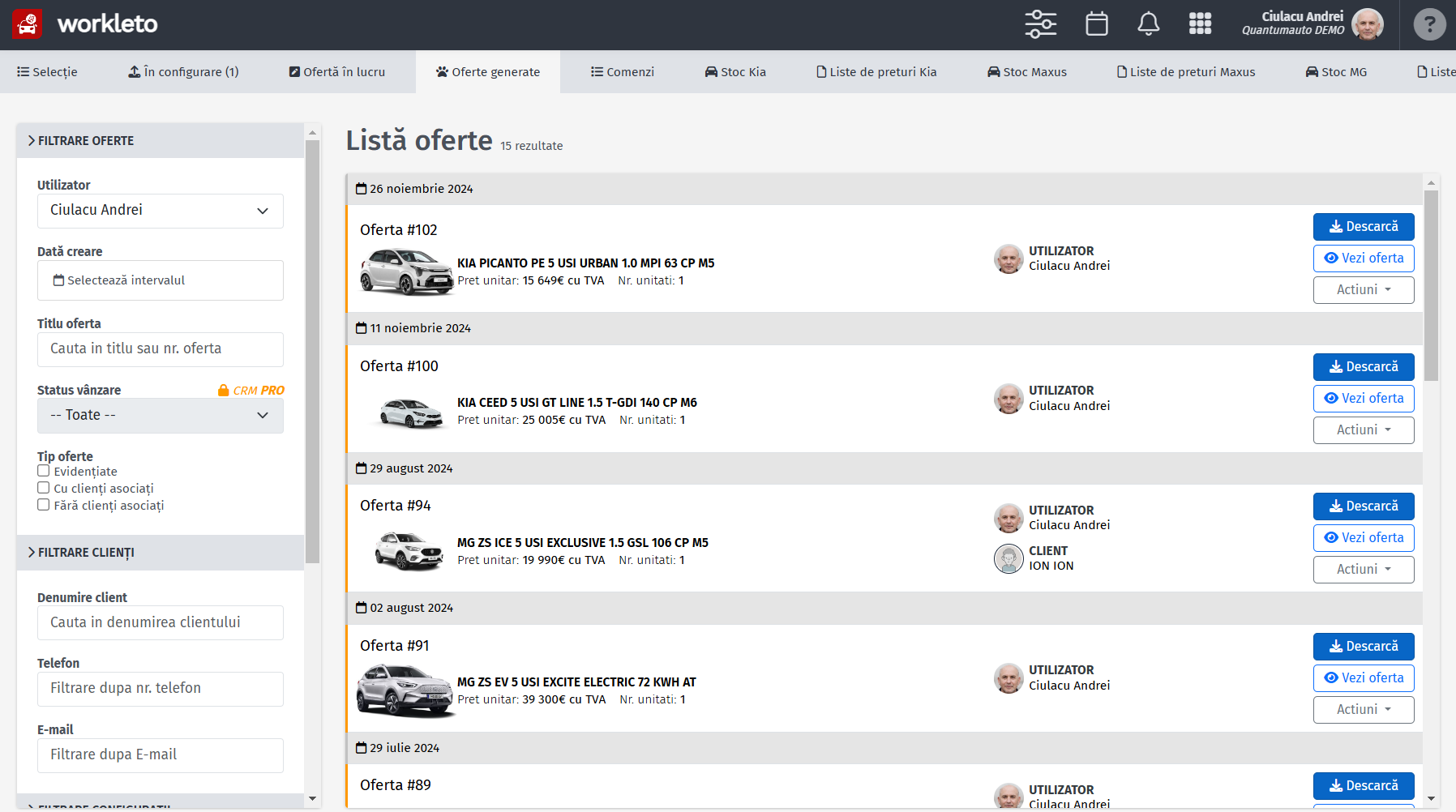Viewport: 1456px width, 812px height.
Task: Click the MG ZS ICE car thumbnail
Action: pyautogui.click(x=409, y=551)
